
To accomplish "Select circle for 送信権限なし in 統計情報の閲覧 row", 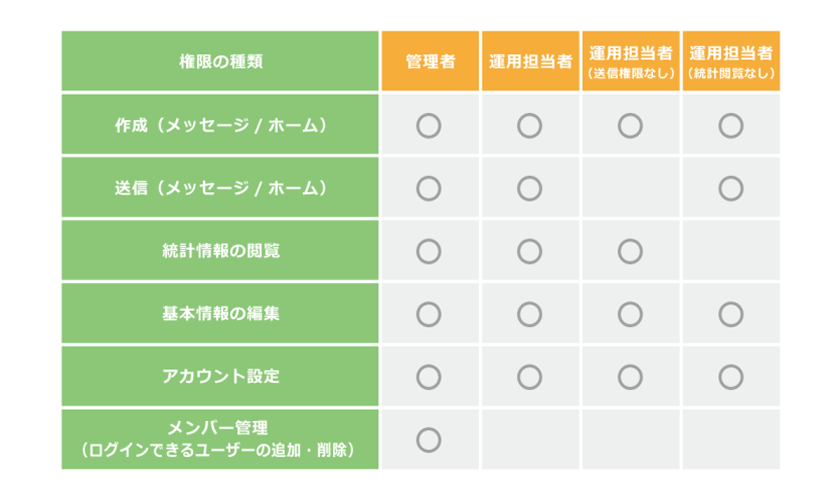I will [630, 251].
